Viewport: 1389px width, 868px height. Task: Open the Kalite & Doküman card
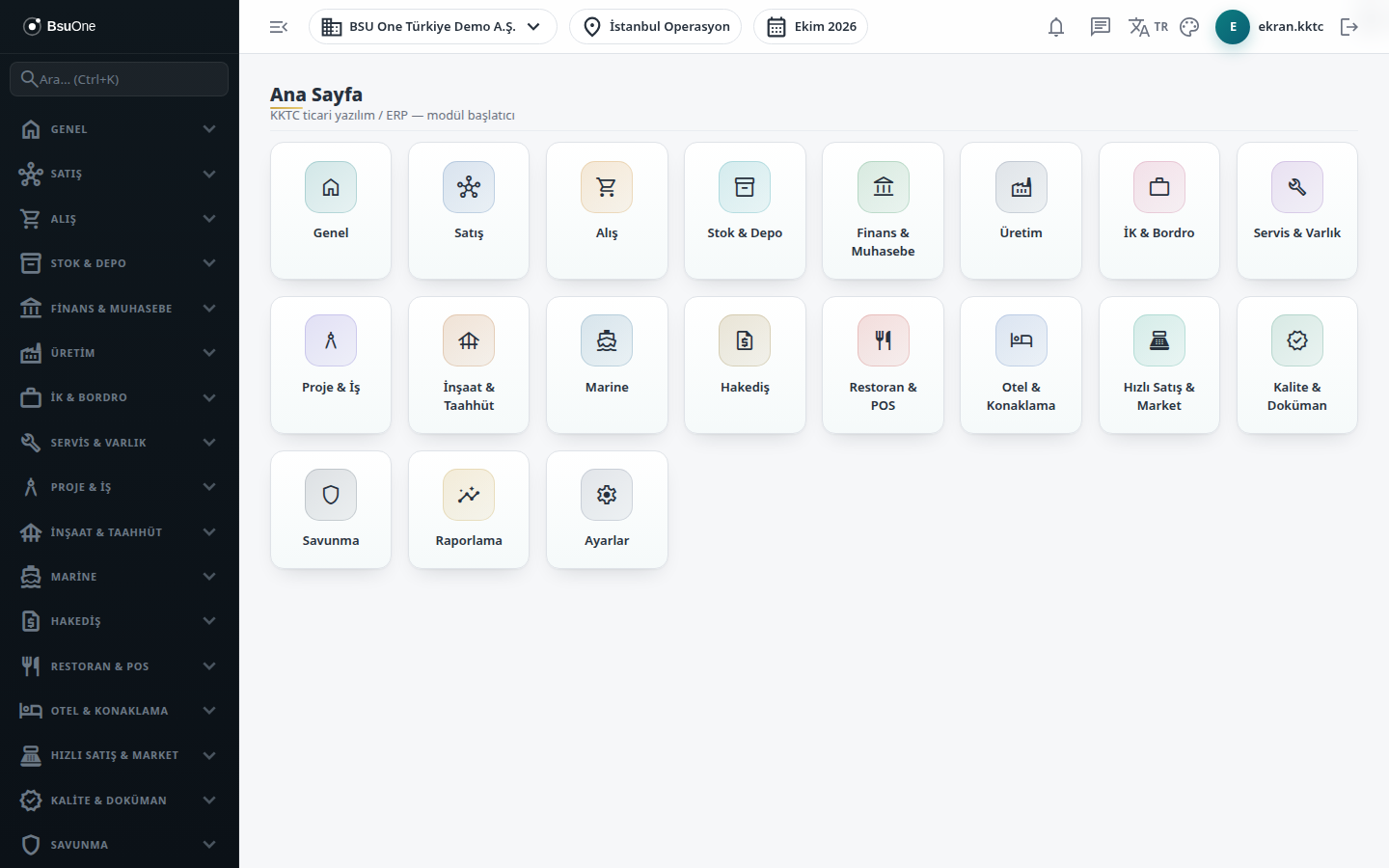pyautogui.click(x=1297, y=365)
